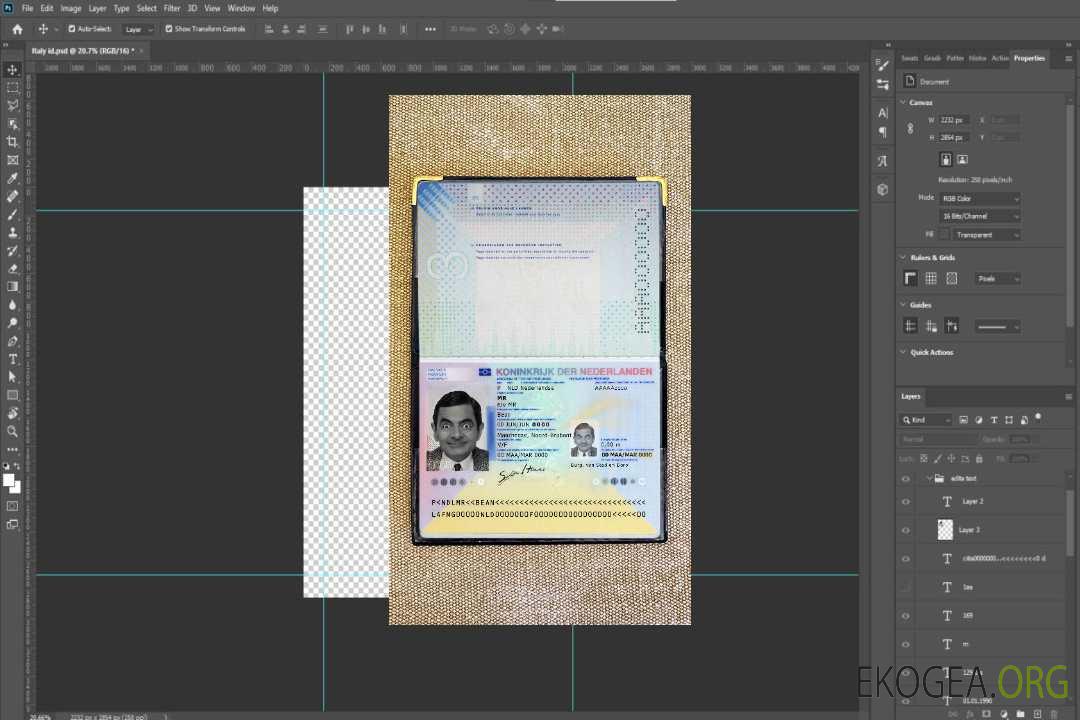
Task: Collapse the Canvas section
Action: [x=903, y=103]
